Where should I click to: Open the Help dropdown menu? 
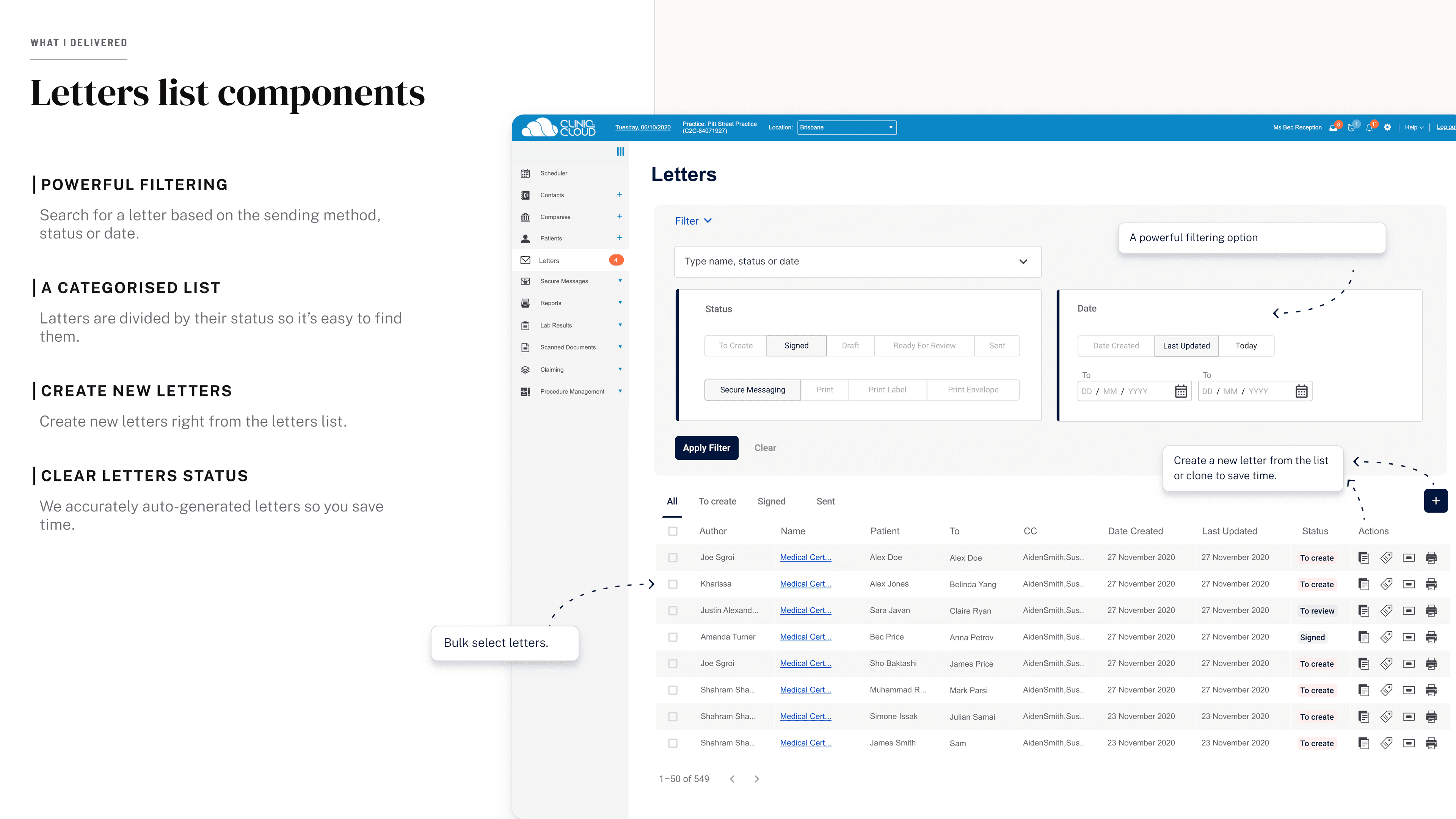point(1414,128)
